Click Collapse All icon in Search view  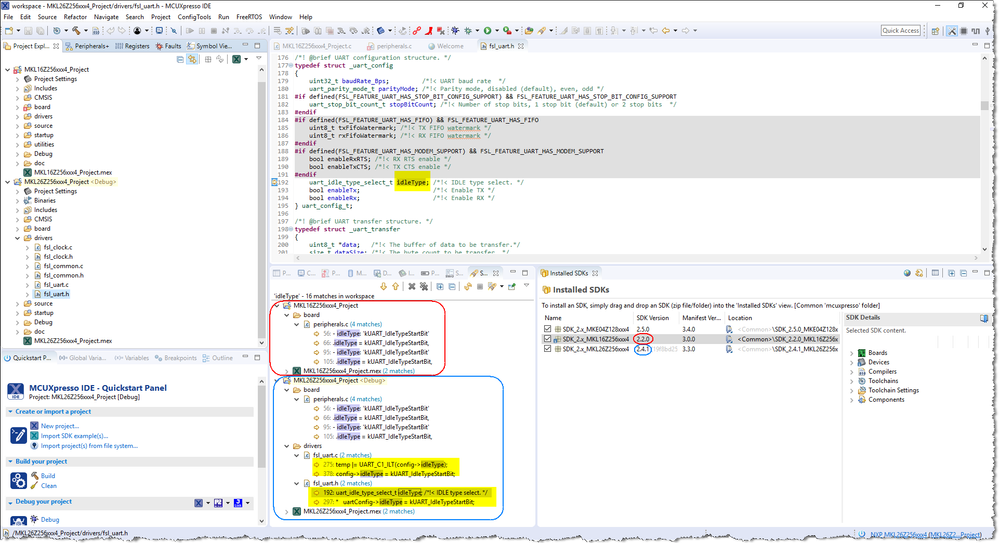click(x=452, y=287)
